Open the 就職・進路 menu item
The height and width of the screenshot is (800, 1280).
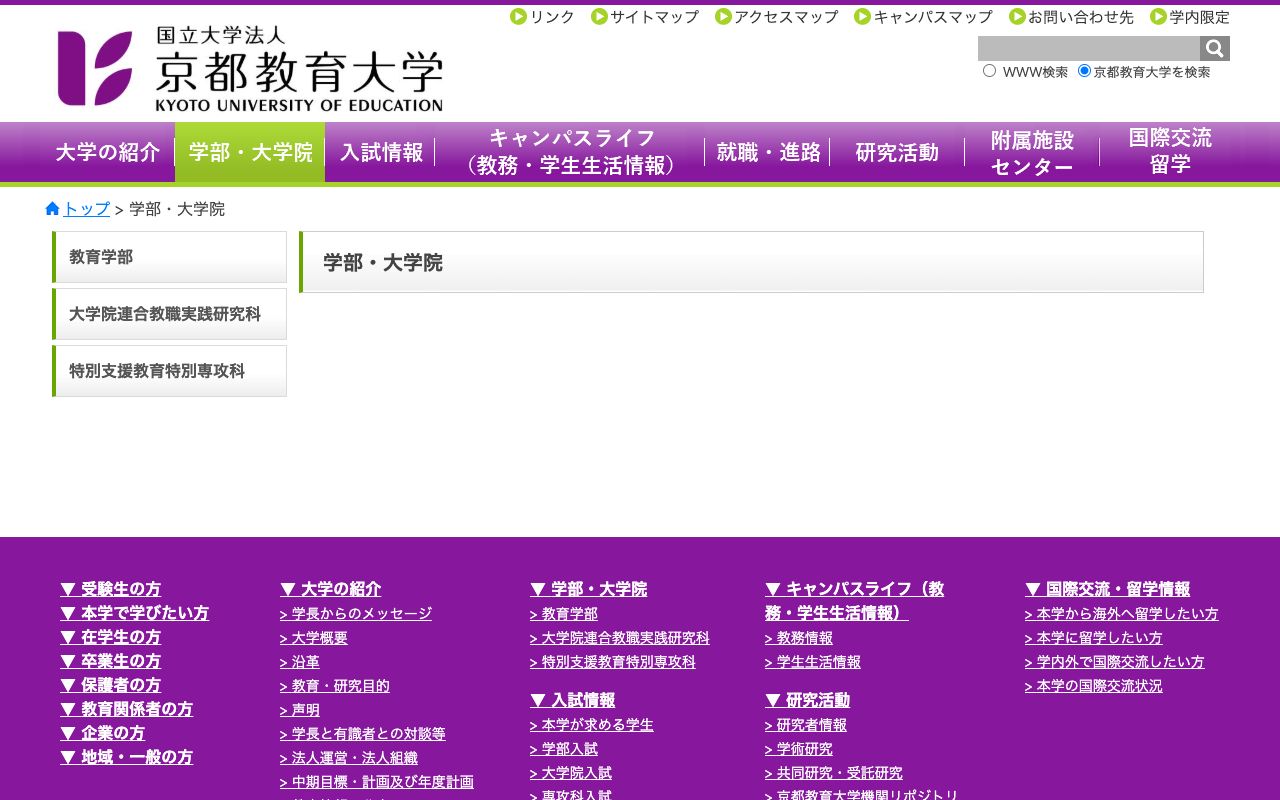[x=768, y=152]
